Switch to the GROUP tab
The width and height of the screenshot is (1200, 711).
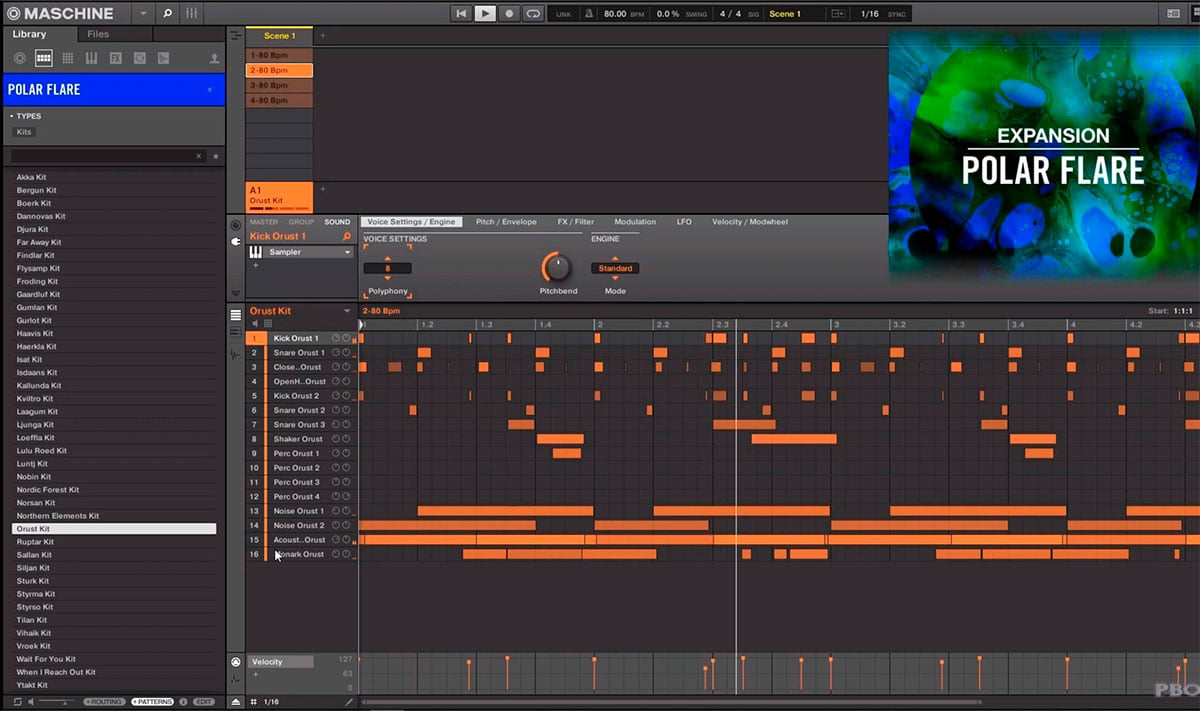pos(301,222)
